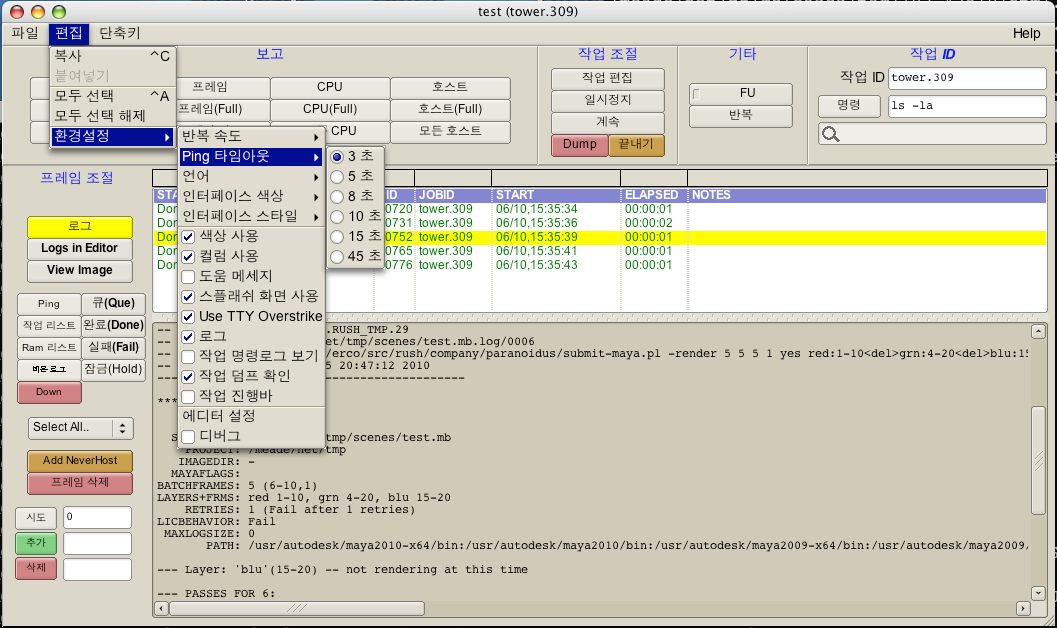Screen dimensions: 1057x628
Task: Expand the Ping 타임아웃 submenu
Action: 251,156
